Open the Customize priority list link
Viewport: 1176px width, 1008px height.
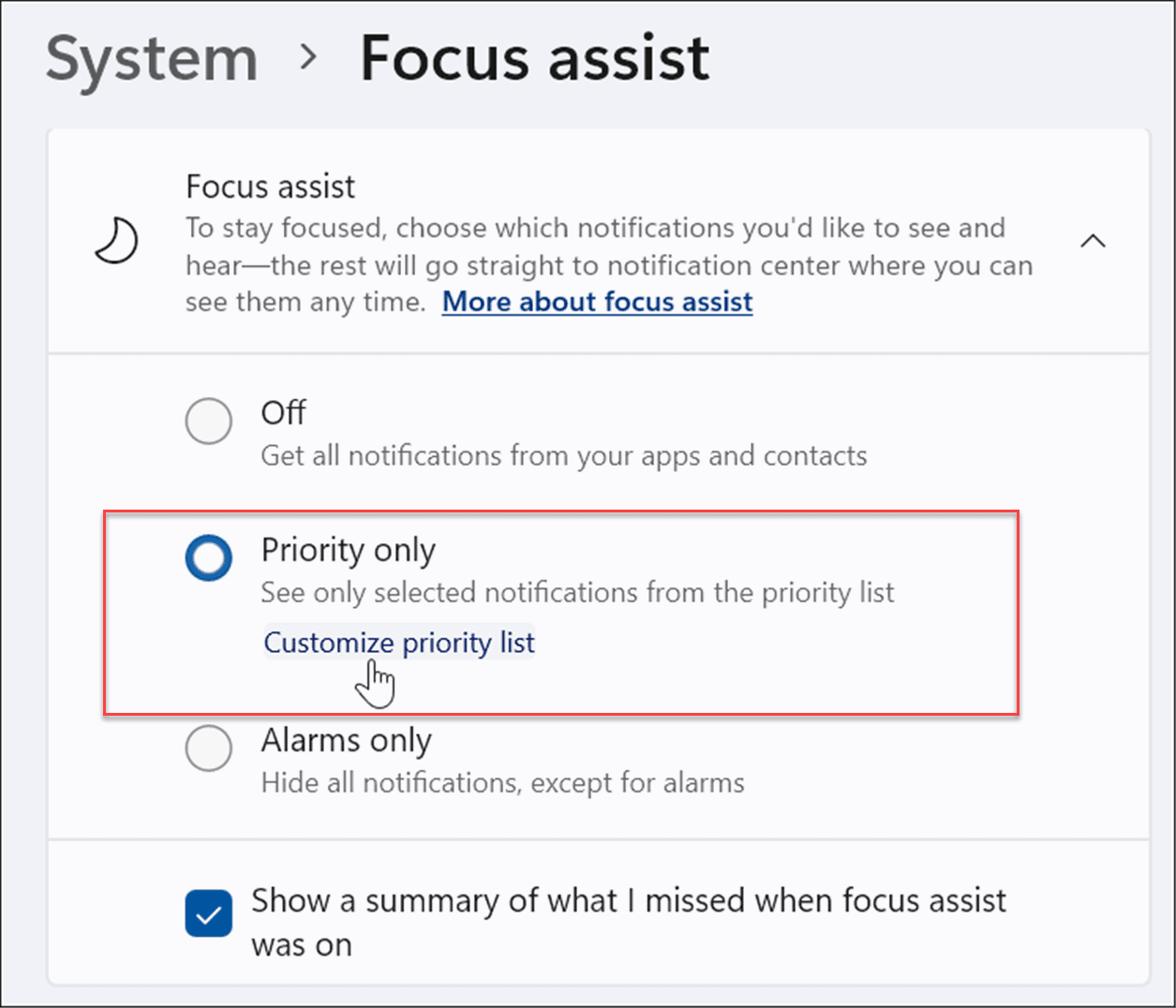coord(398,642)
